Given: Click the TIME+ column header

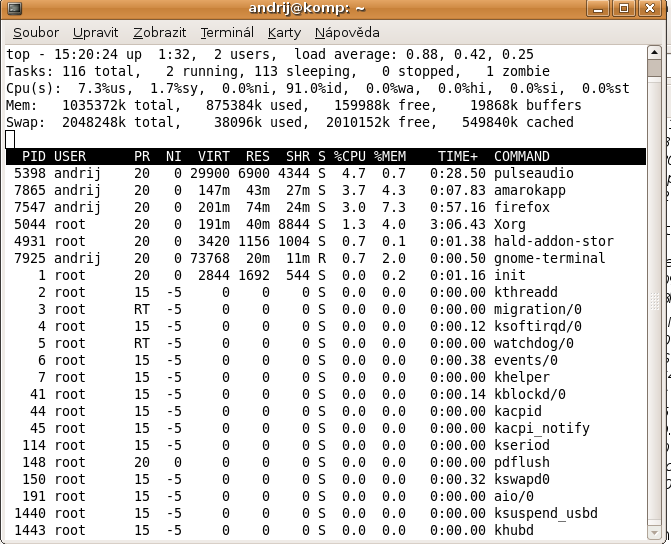Looking at the screenshot, I should (458, 156).
